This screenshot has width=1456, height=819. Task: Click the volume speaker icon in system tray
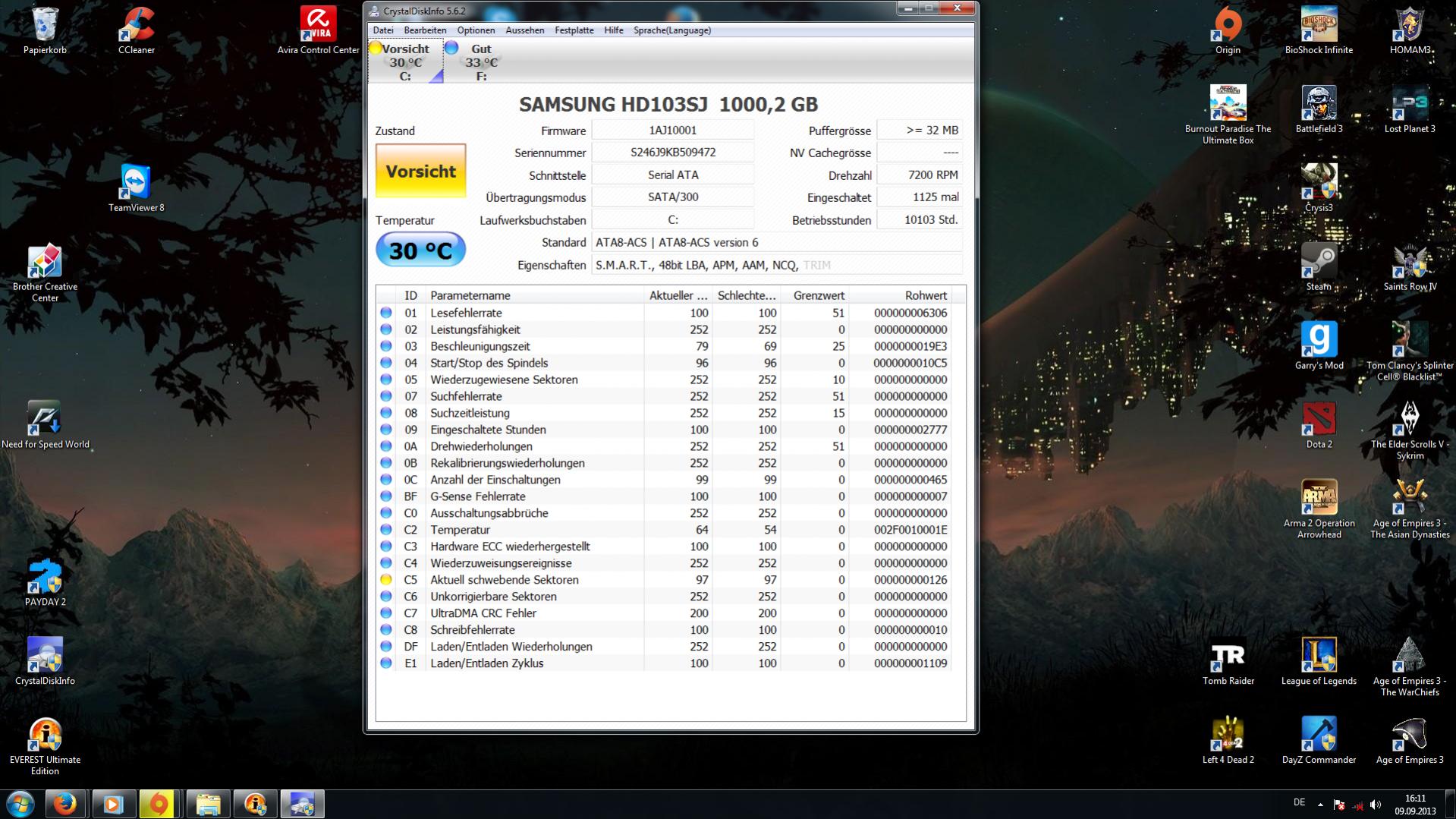(x=1376, y=805)
